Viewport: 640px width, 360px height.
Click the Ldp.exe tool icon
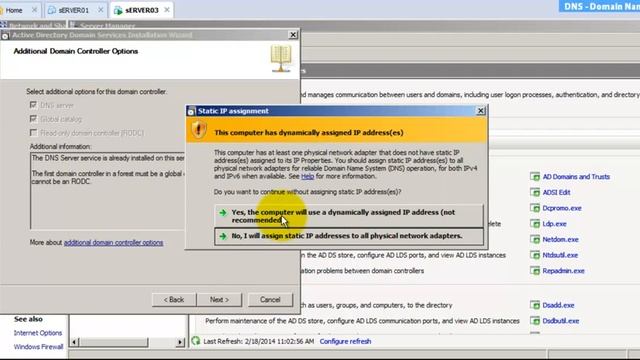pos(535,223)
